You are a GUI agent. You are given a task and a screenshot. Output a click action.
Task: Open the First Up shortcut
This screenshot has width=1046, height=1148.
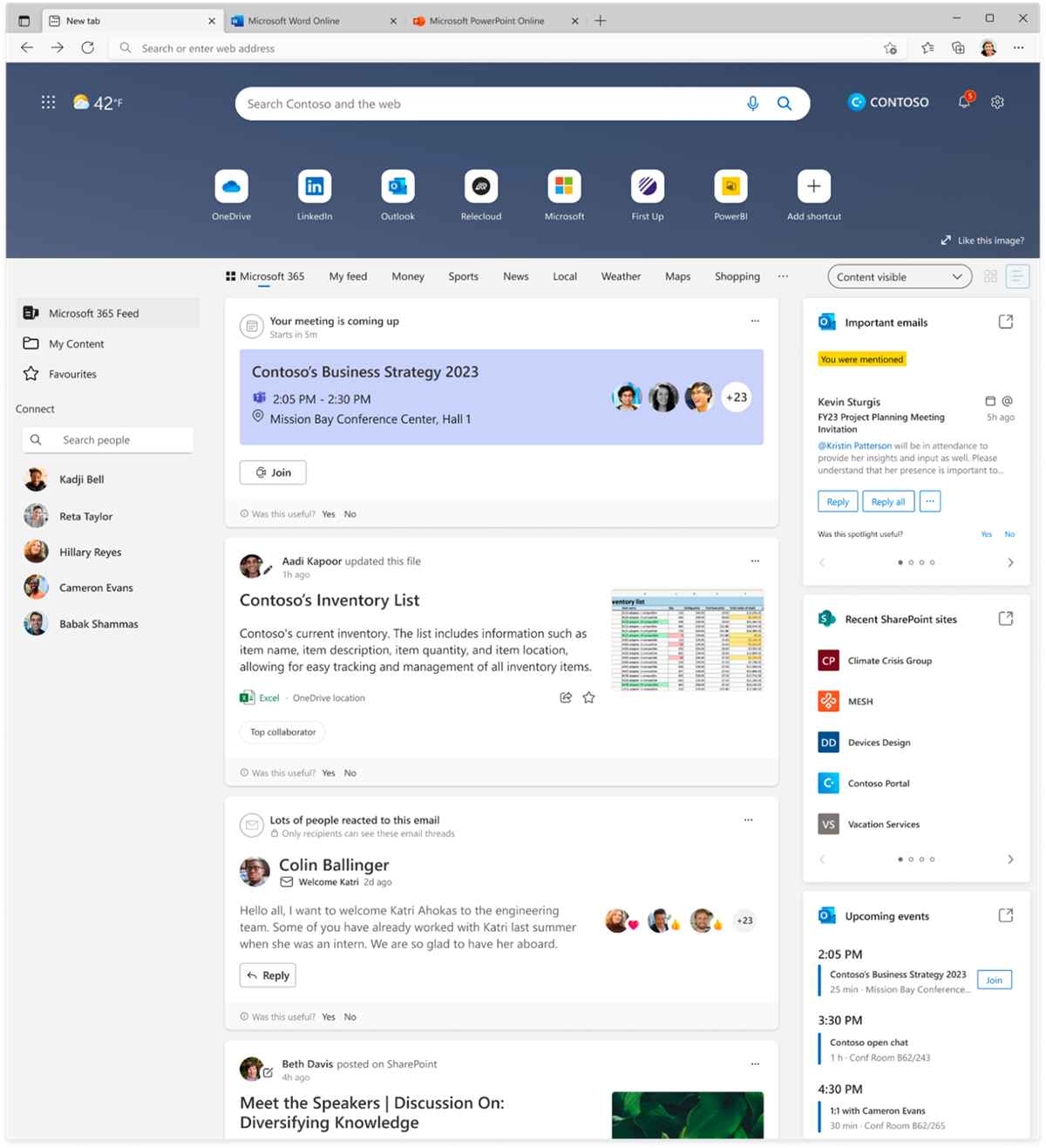(648, 187)
